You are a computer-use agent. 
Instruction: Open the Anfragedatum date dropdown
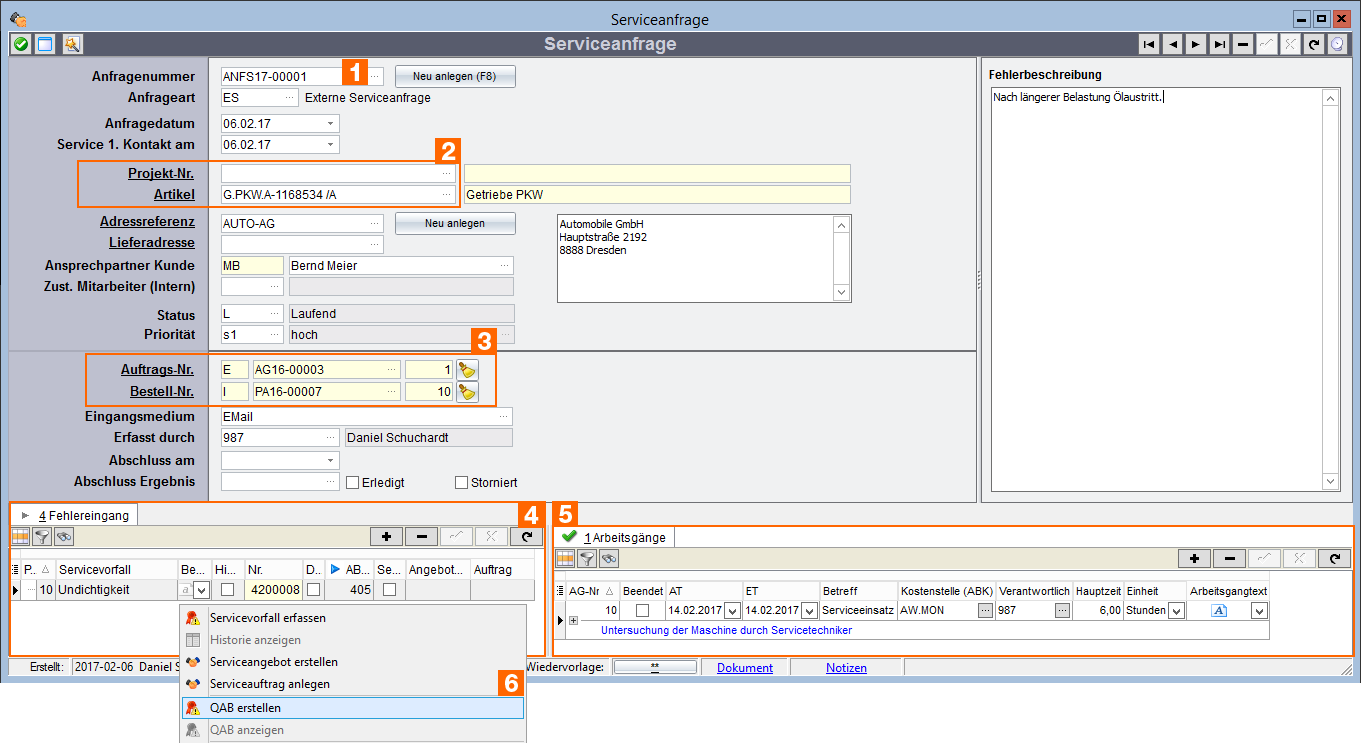tap(330, 124)
